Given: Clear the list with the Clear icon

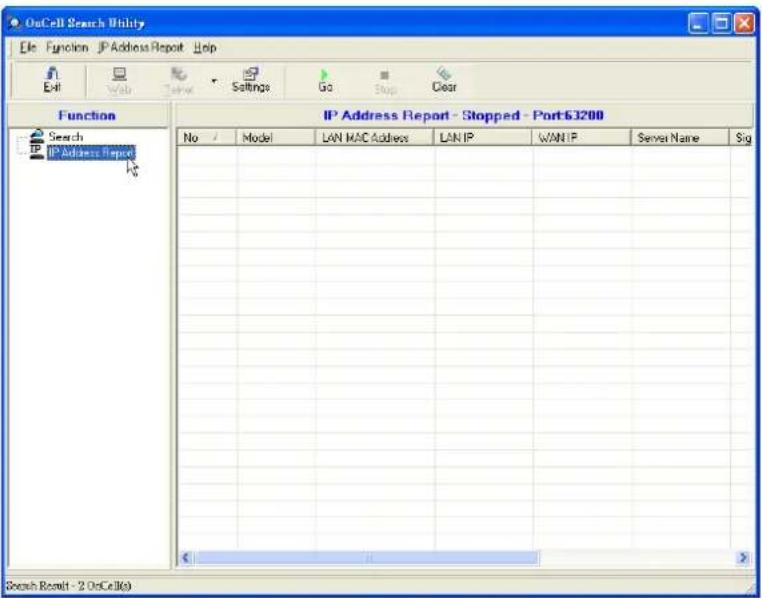Looking at the screenshot, I should pyautogui.click(x=444, y=80).
